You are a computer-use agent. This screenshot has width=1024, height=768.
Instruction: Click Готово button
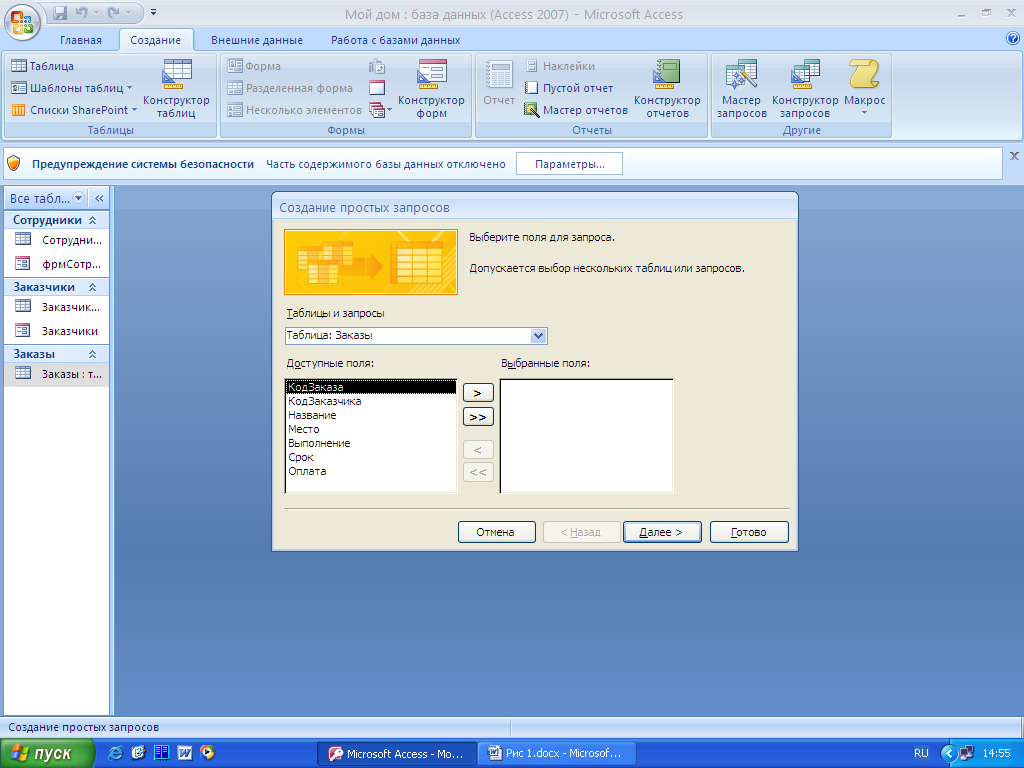click(749, 532)
